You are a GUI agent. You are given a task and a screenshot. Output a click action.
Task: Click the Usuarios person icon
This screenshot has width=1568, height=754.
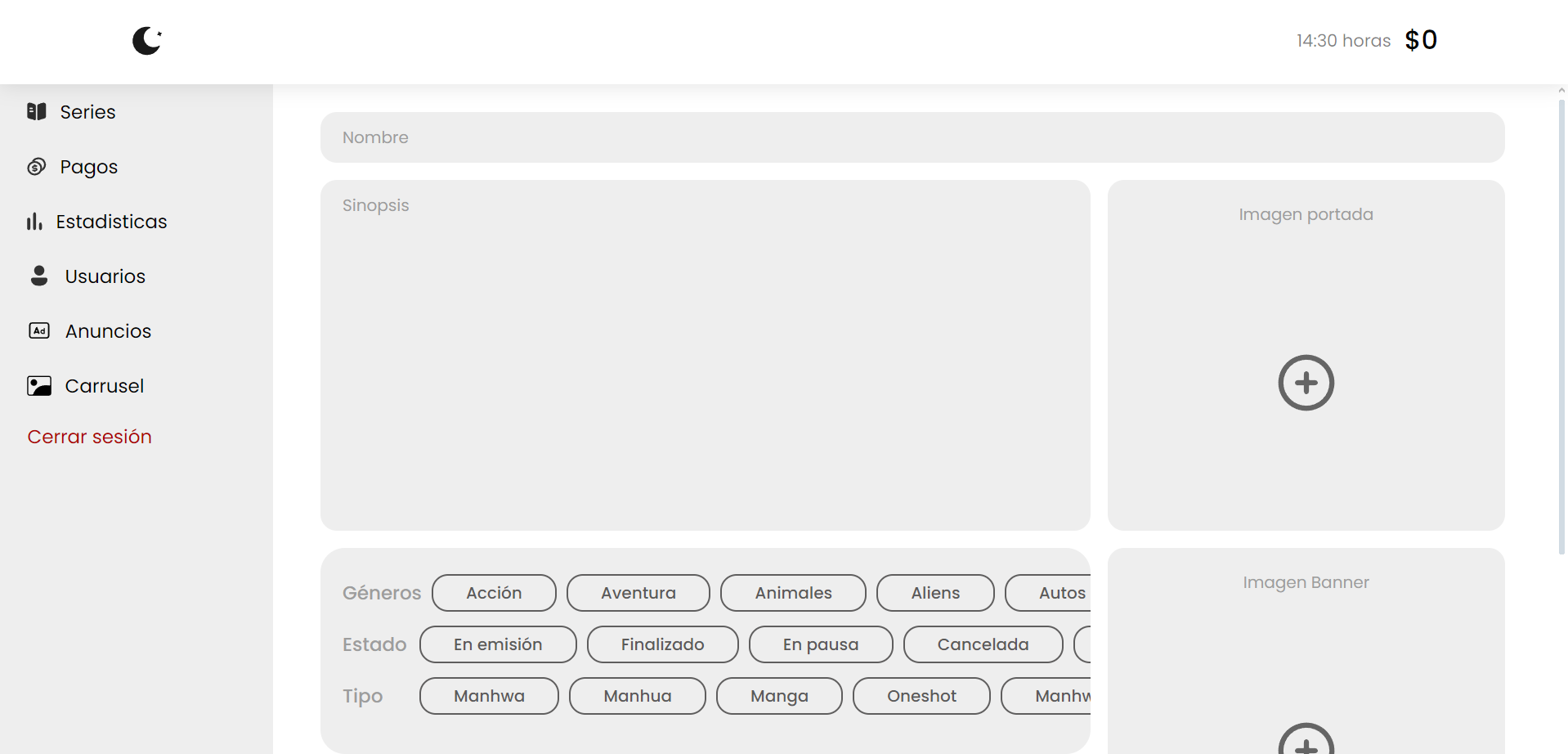click(38, 276)
